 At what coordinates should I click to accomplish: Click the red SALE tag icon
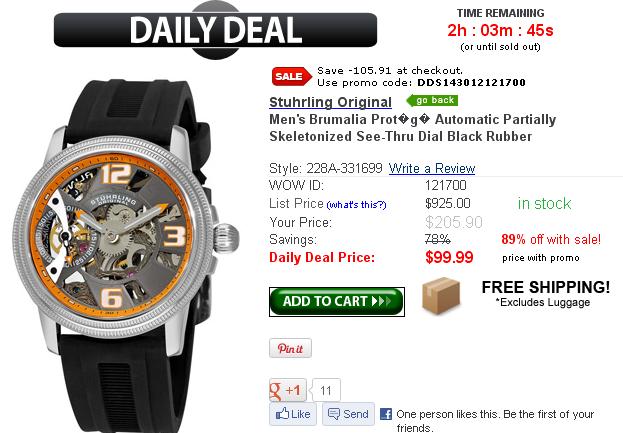pos(292,76)
